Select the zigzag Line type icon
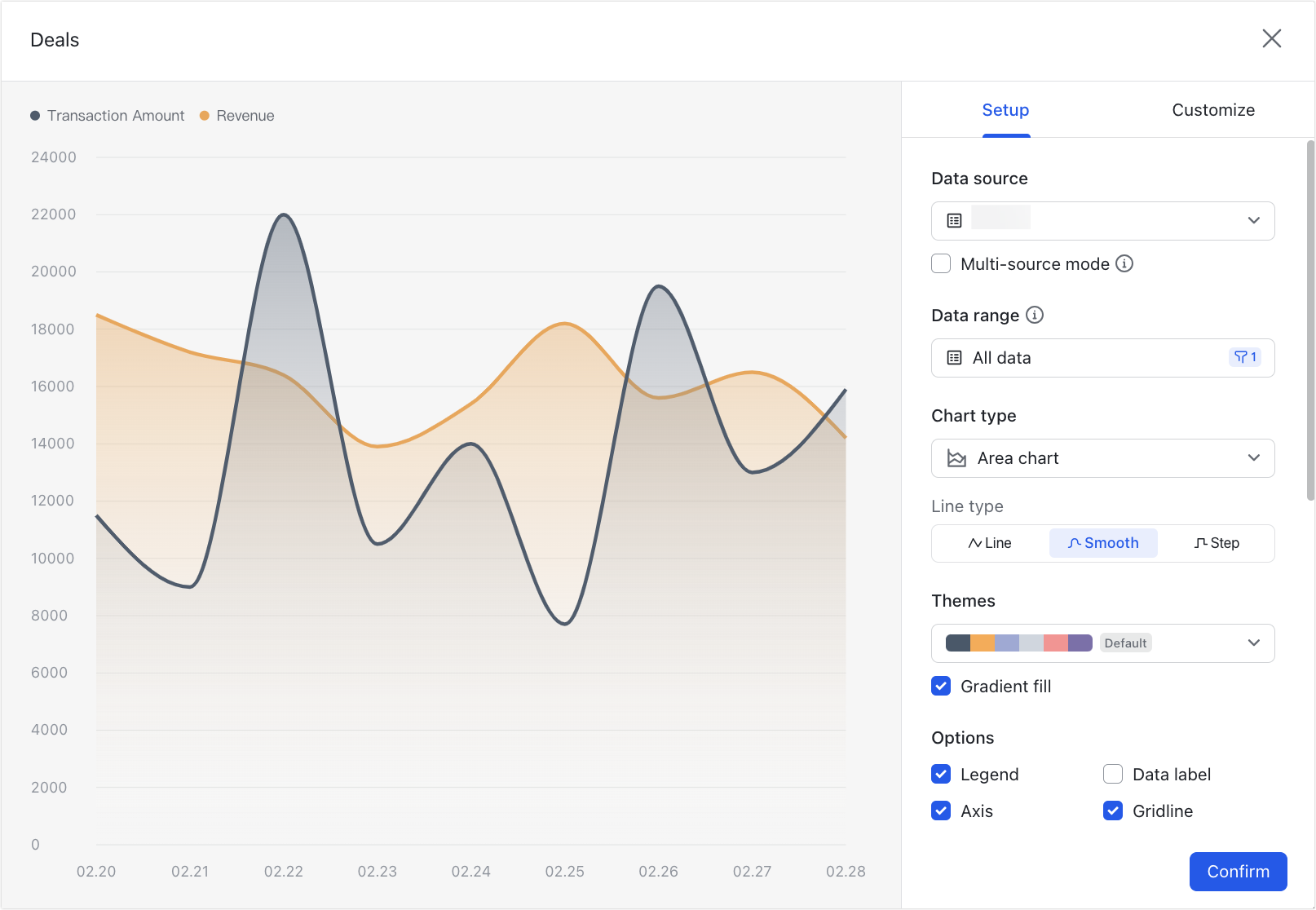 975,542
